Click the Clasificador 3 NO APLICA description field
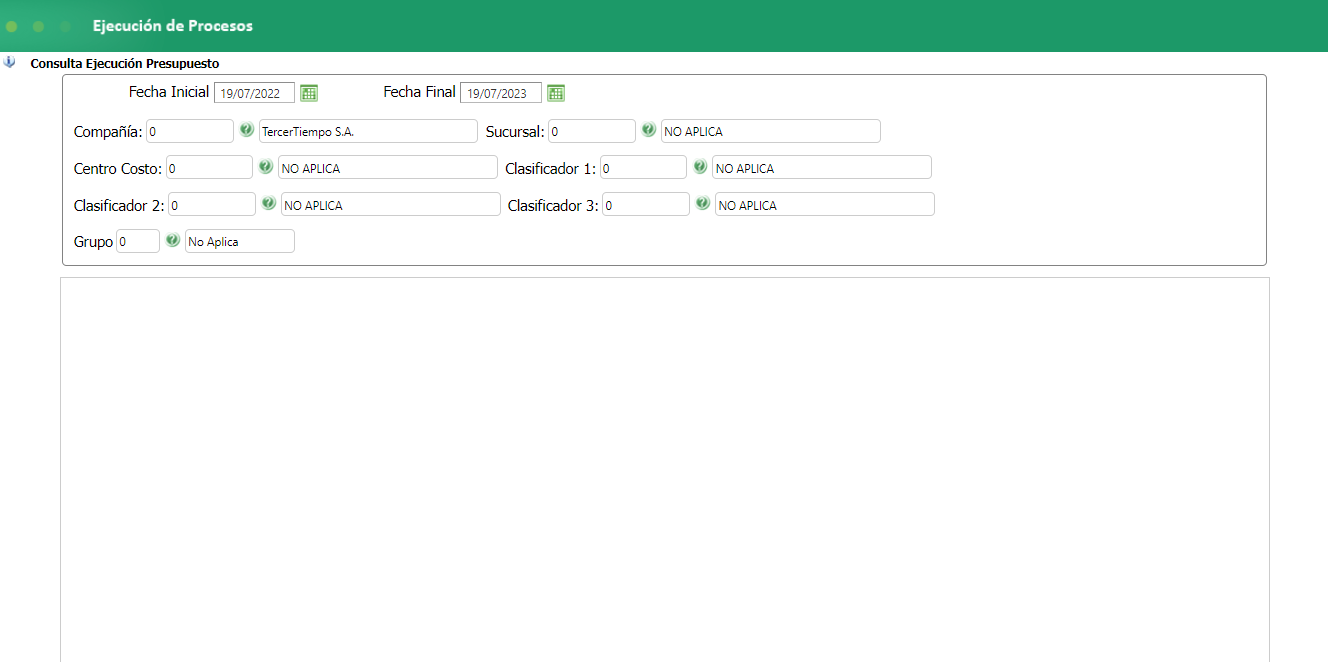Screen dimensions: 1328x662 click(825, 204)
